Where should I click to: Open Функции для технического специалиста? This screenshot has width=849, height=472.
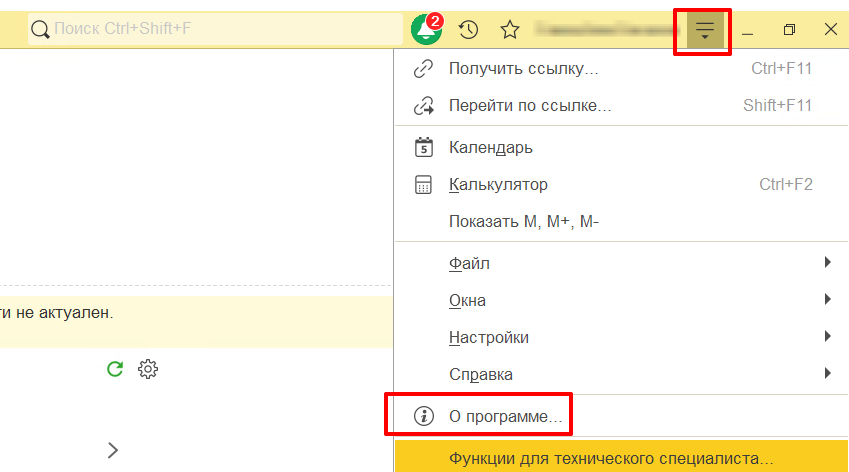[621, 458]
